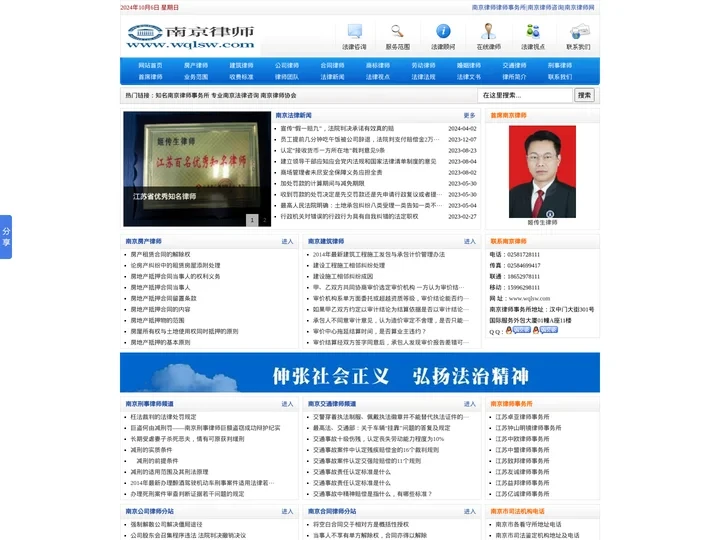The width and height of the screenshot is (720, 540).
Task: Open 房产律师 in the navigation bar
Action: point(196,66)
